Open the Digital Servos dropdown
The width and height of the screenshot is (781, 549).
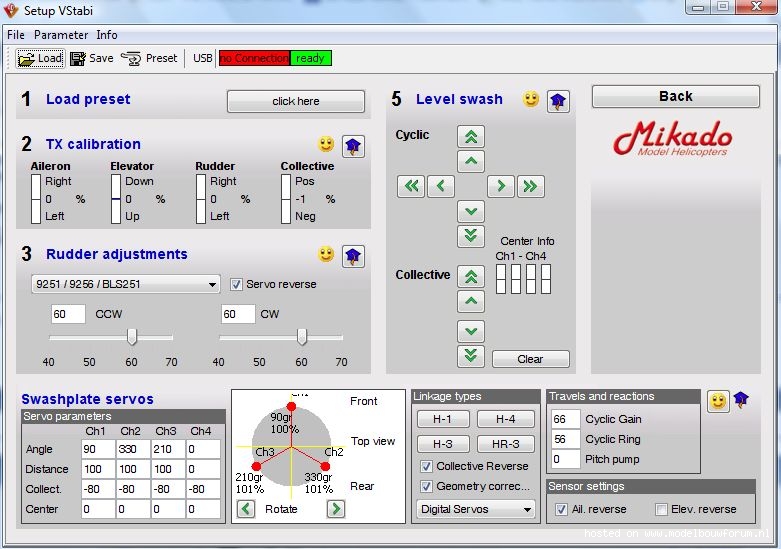tap(476, 509)
